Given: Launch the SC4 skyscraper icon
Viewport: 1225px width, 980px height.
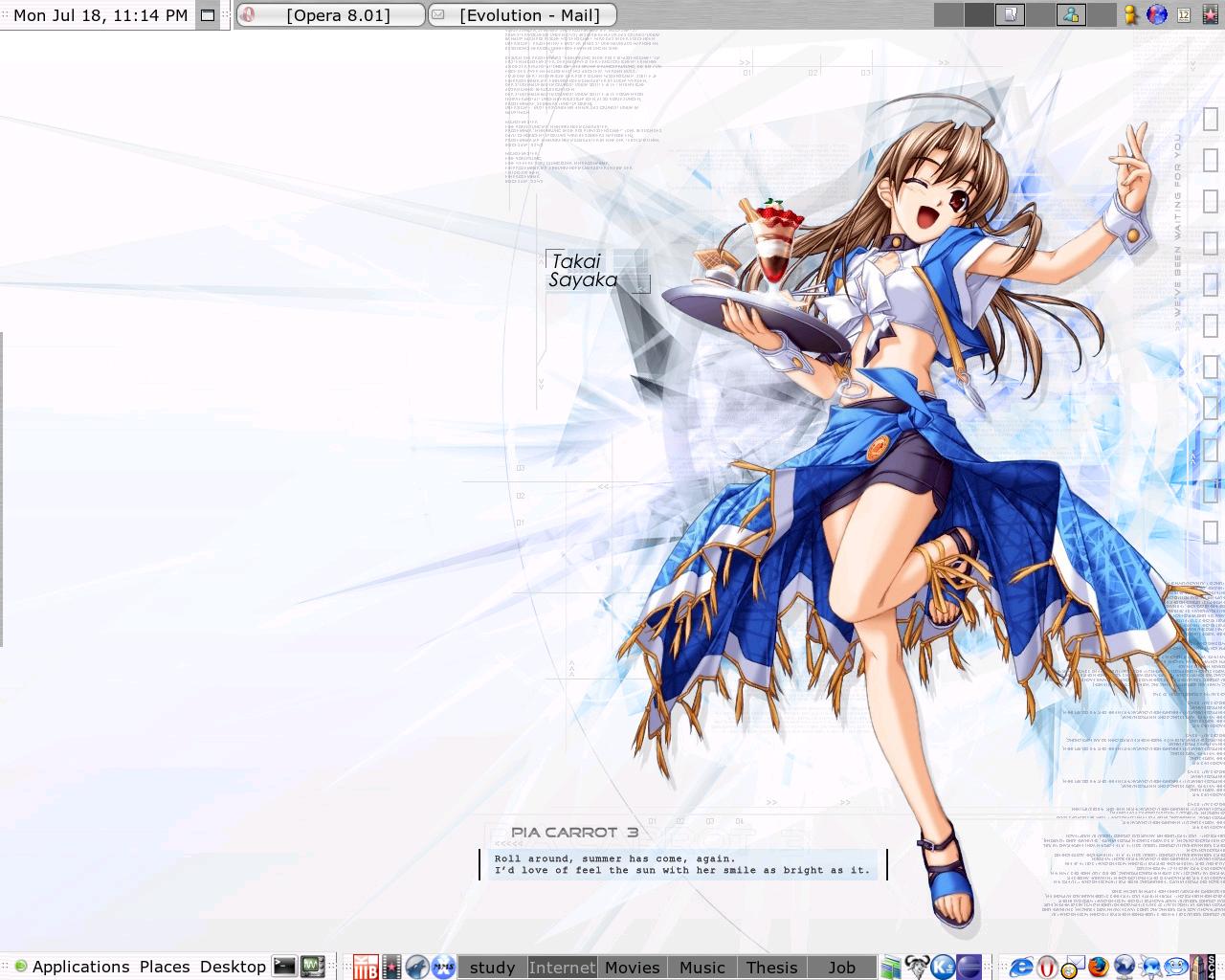Looking at the screenshot, I should pyautogui.click(x=1203, y=968).
